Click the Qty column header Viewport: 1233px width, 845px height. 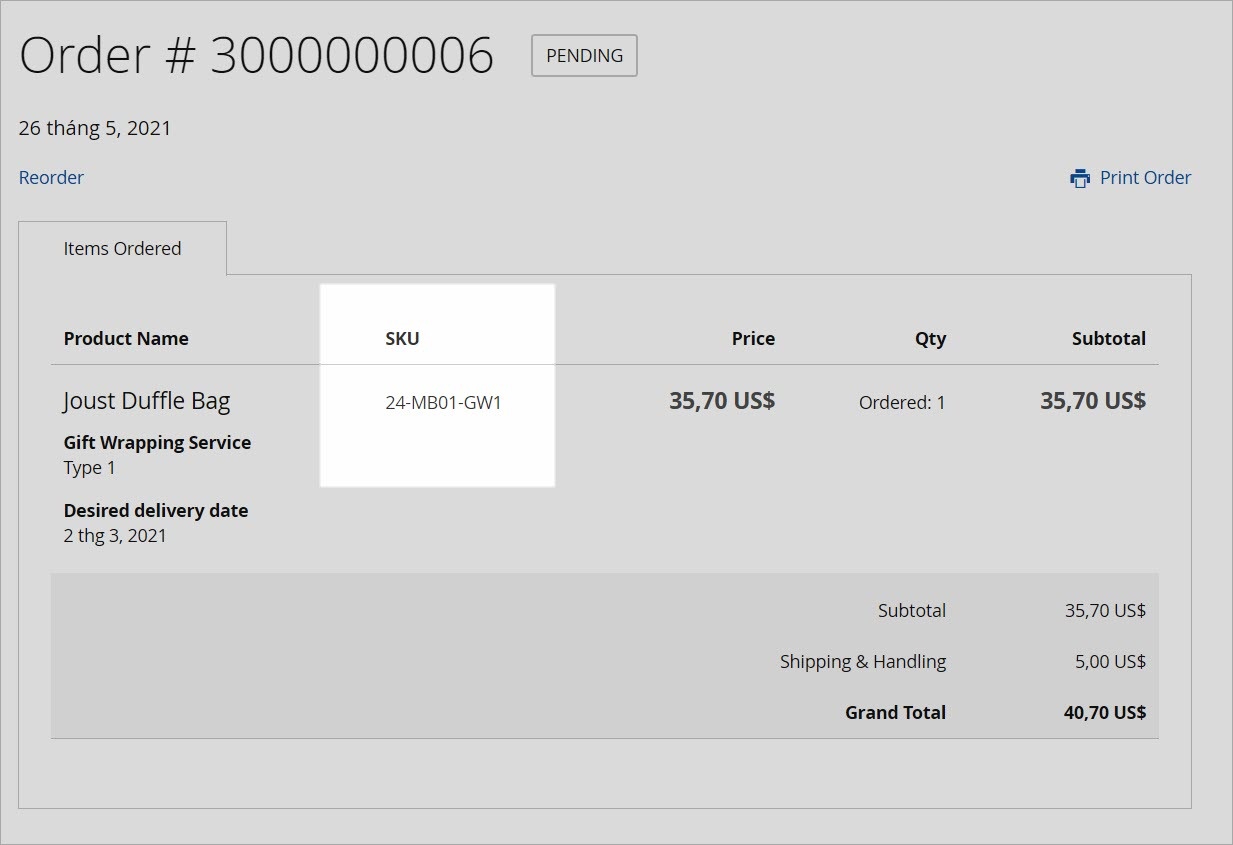930,338
